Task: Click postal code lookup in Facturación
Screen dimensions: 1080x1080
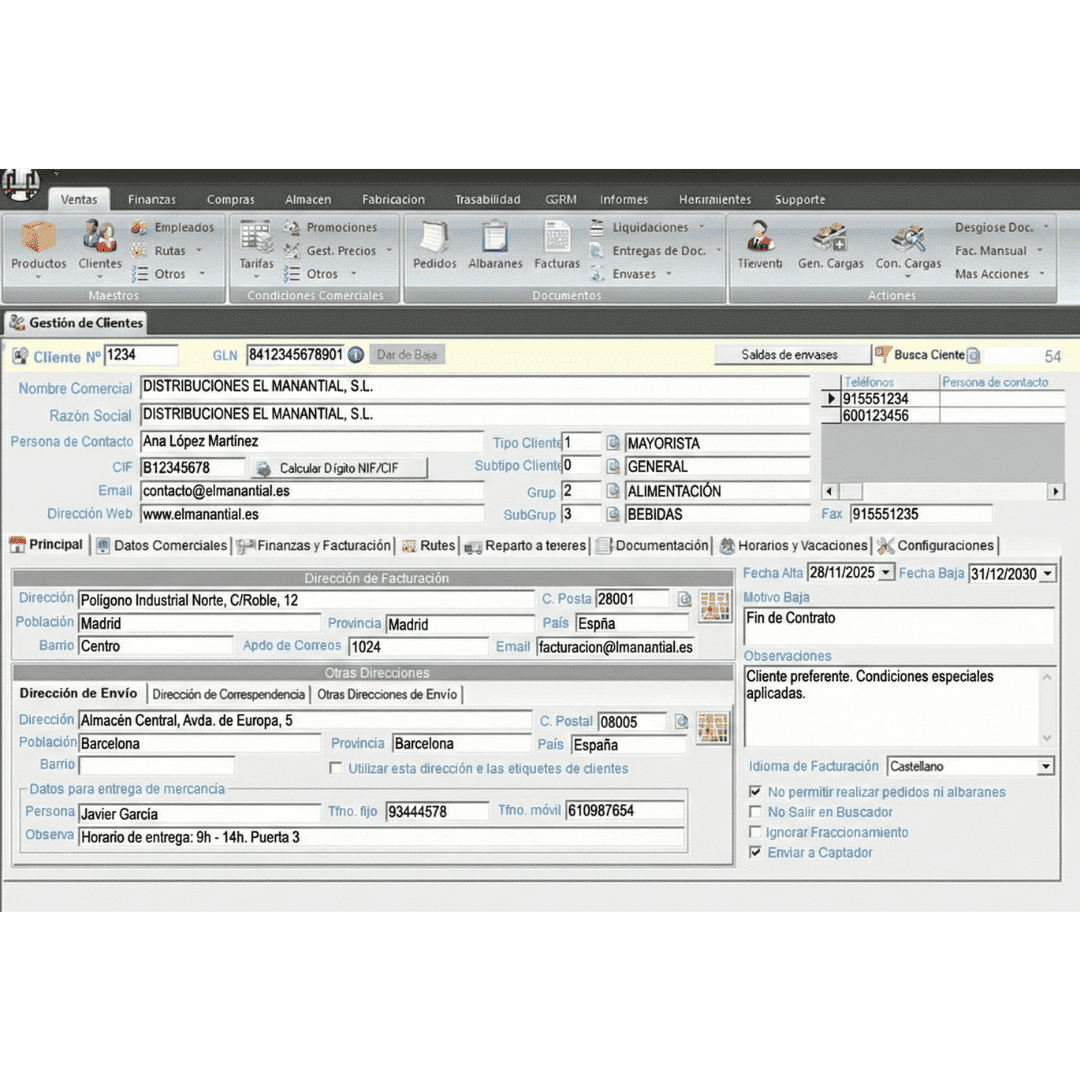Action: point(684,599)
